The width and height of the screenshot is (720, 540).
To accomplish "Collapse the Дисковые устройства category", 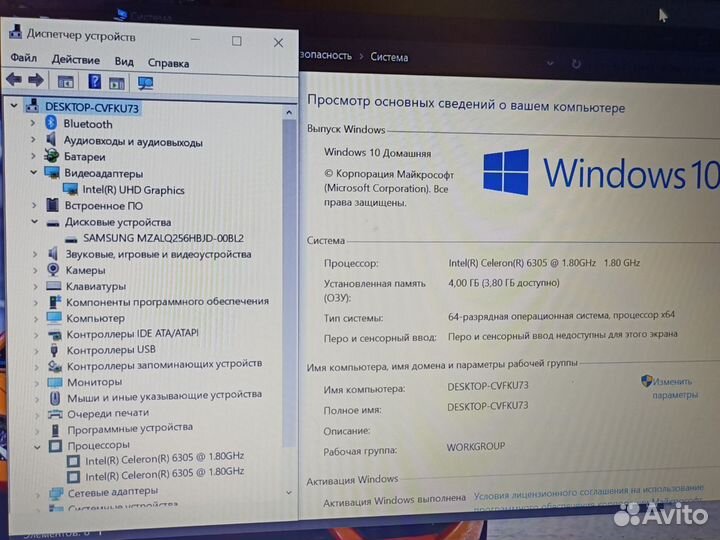I will point(34,222).
